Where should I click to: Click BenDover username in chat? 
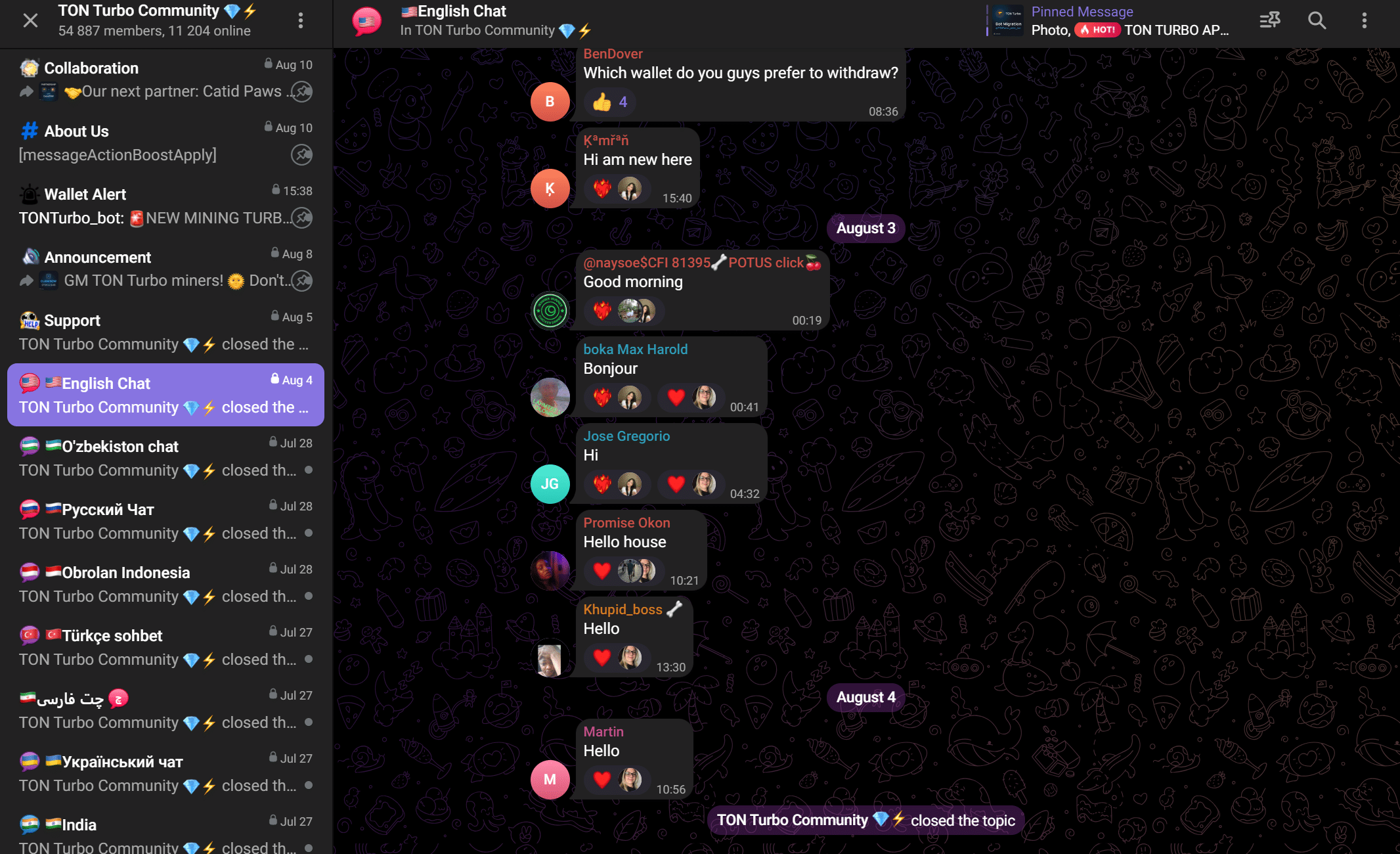[x=613, y=54]
